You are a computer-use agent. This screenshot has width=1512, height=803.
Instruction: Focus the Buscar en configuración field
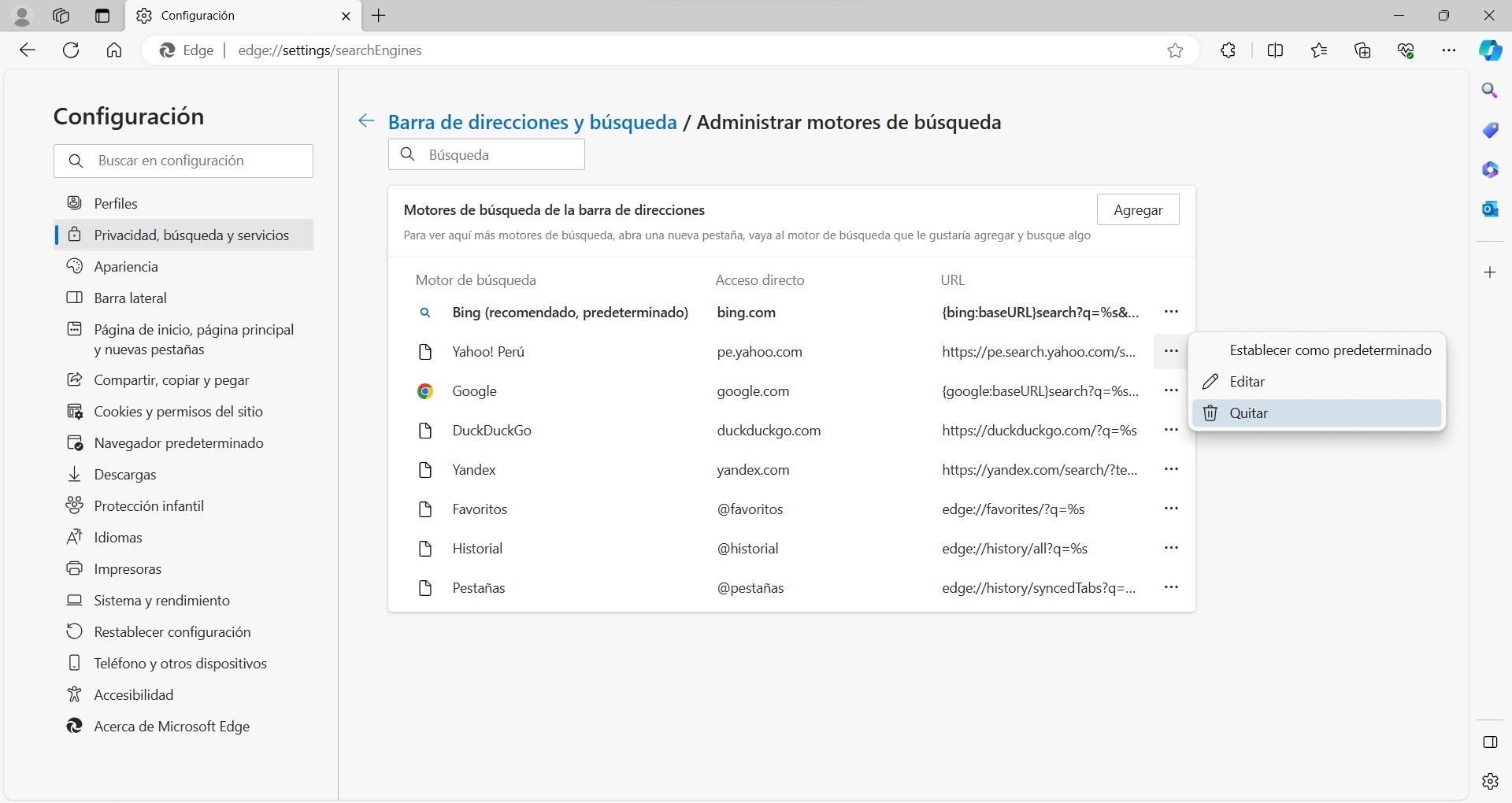[183, 161]
